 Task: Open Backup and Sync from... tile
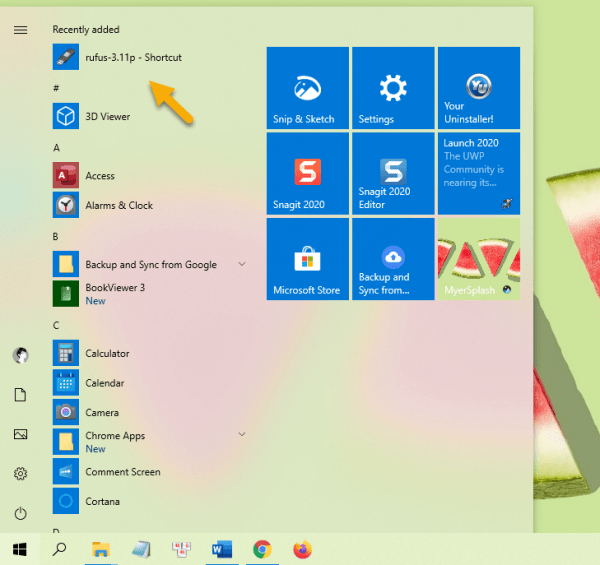[393, 259]
